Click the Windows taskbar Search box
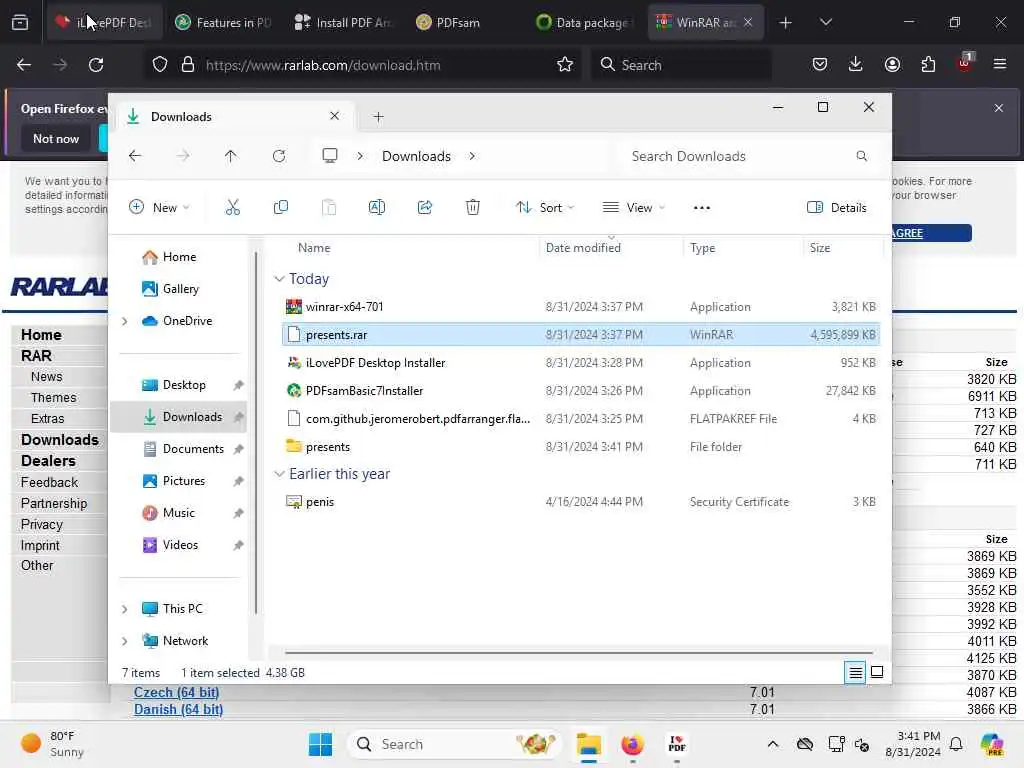Screen dimensions: 1024x768 [x=457, y=744]
